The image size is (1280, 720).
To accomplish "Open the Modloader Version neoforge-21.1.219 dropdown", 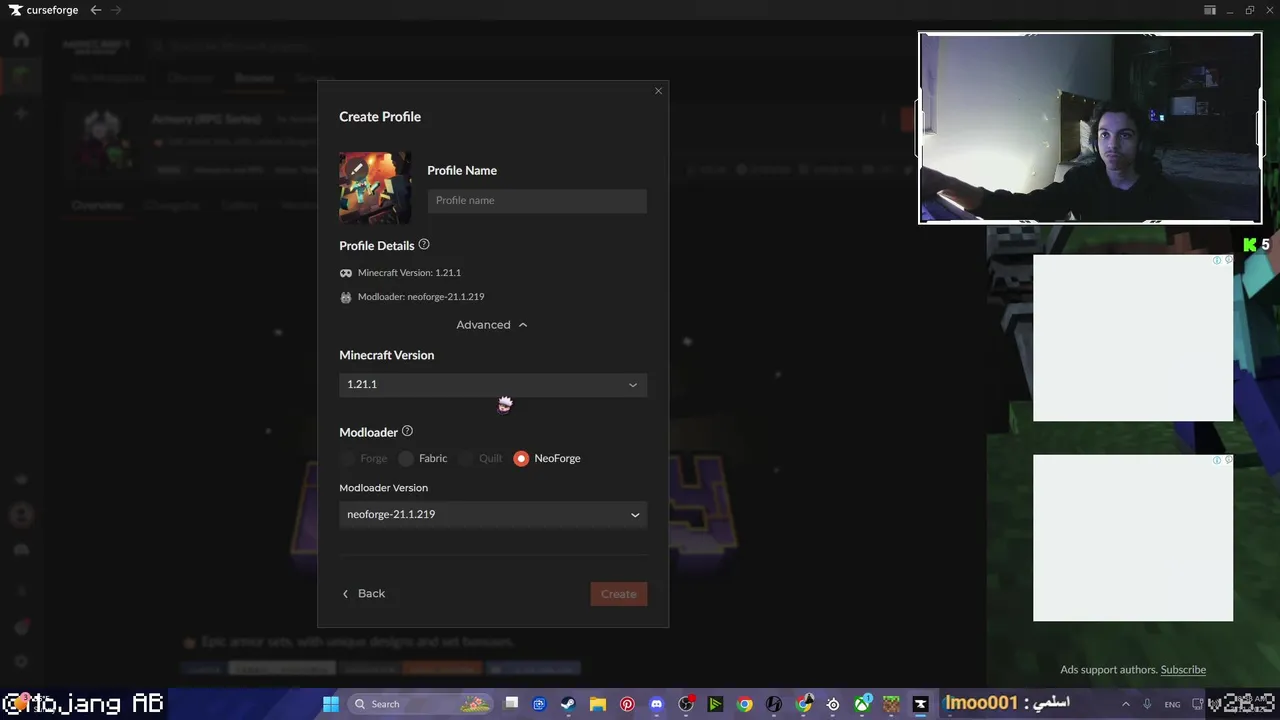I will pyautogui.click(x=493, y=515).
